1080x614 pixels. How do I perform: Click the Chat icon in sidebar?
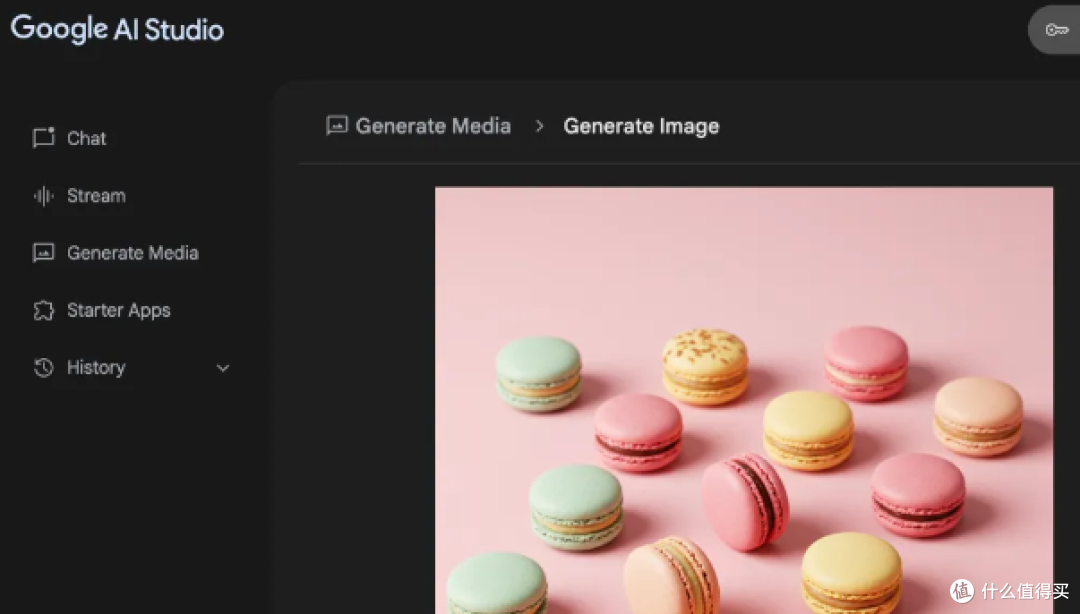pos(43,138)
